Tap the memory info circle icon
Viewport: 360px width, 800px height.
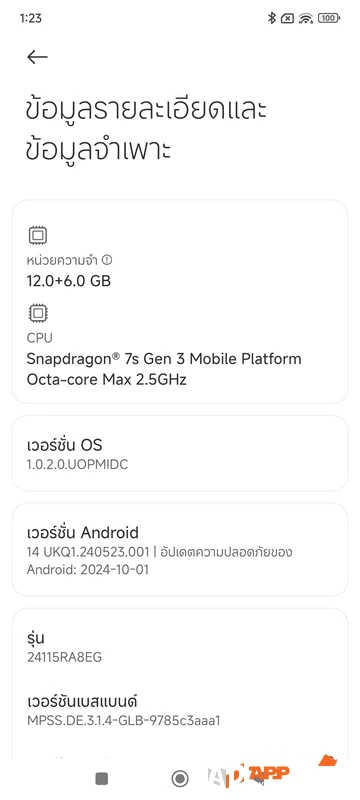(107, 260)
